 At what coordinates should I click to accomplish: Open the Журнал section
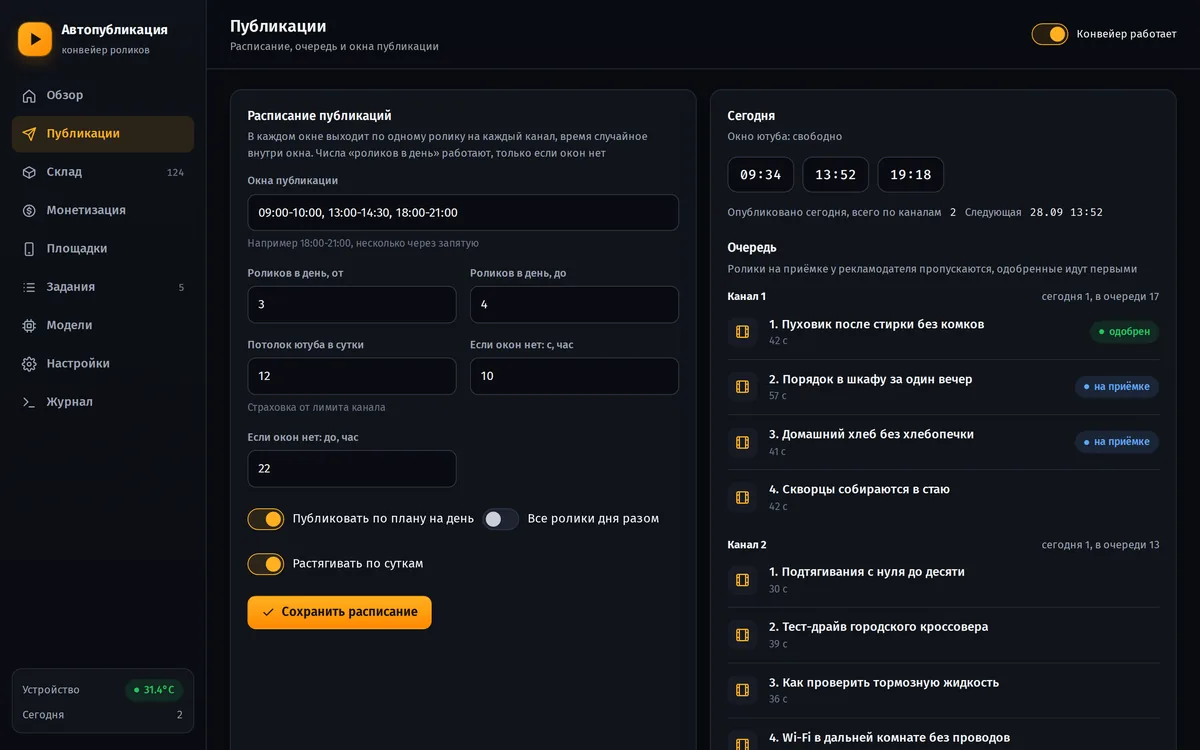(103, 402)
